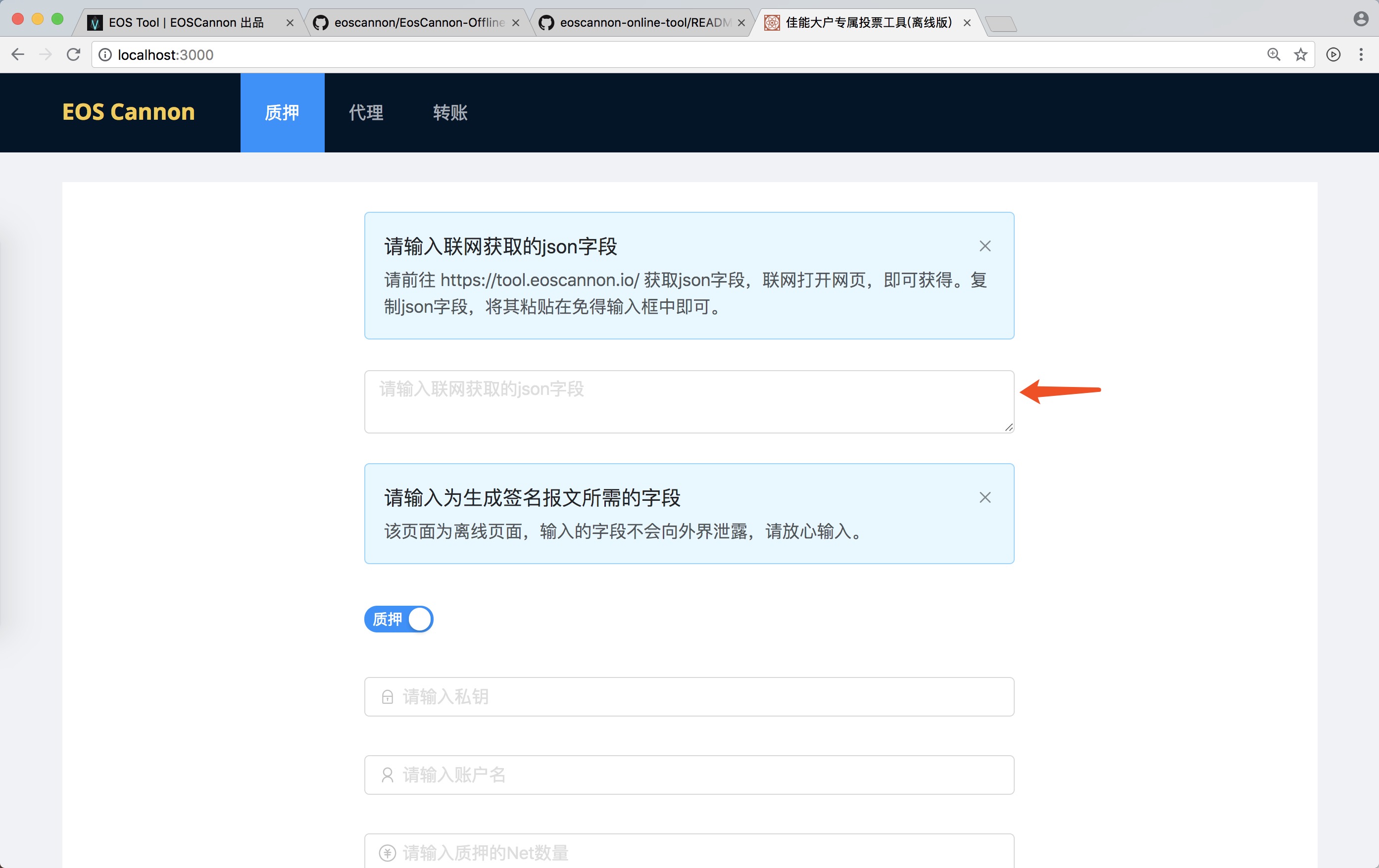Toggle the 质押 switch
Viewport: 1379px width, 868px height.
(x=398, y=619)
